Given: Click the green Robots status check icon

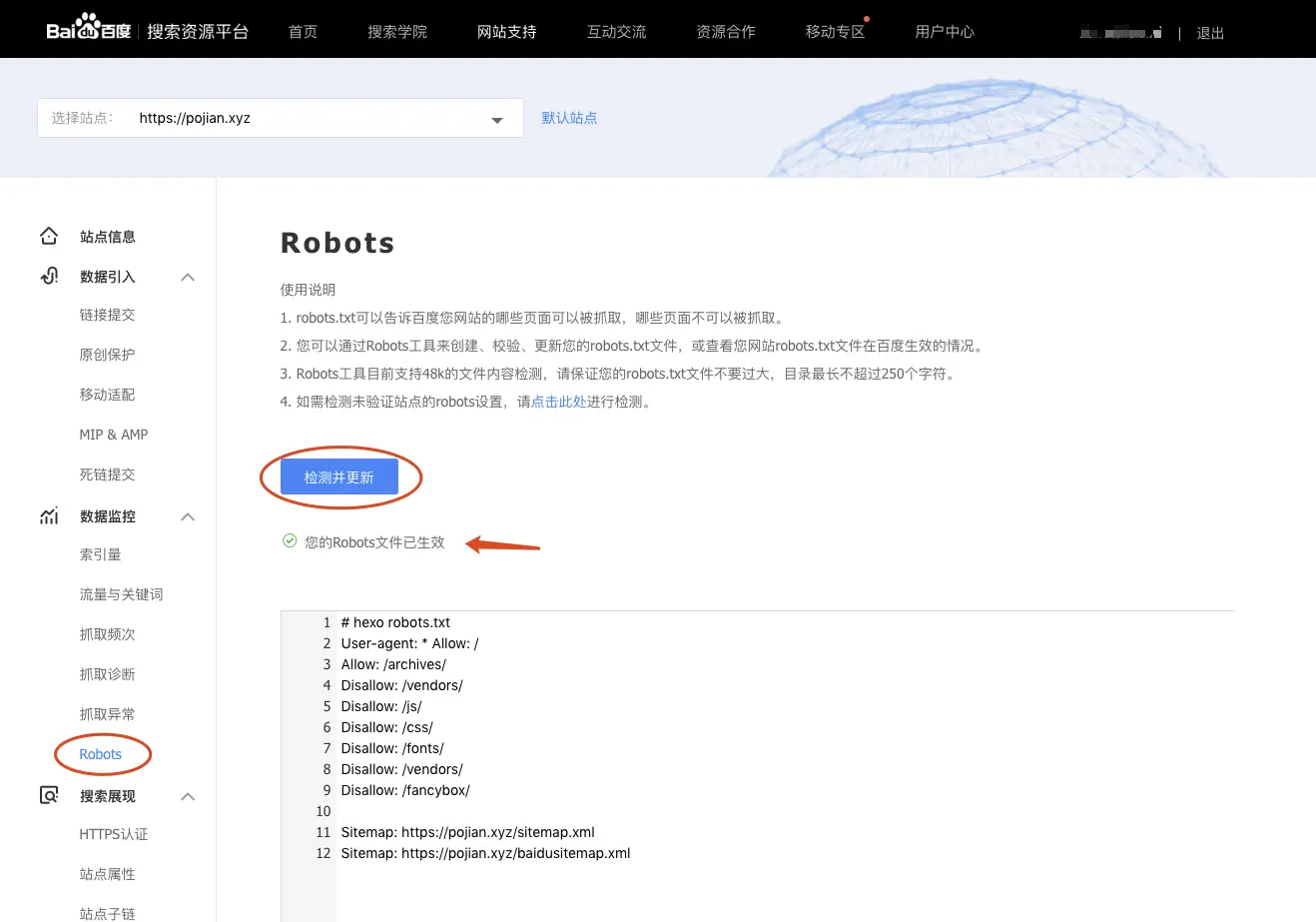Looking at the screenshot, I should (290, 541).
